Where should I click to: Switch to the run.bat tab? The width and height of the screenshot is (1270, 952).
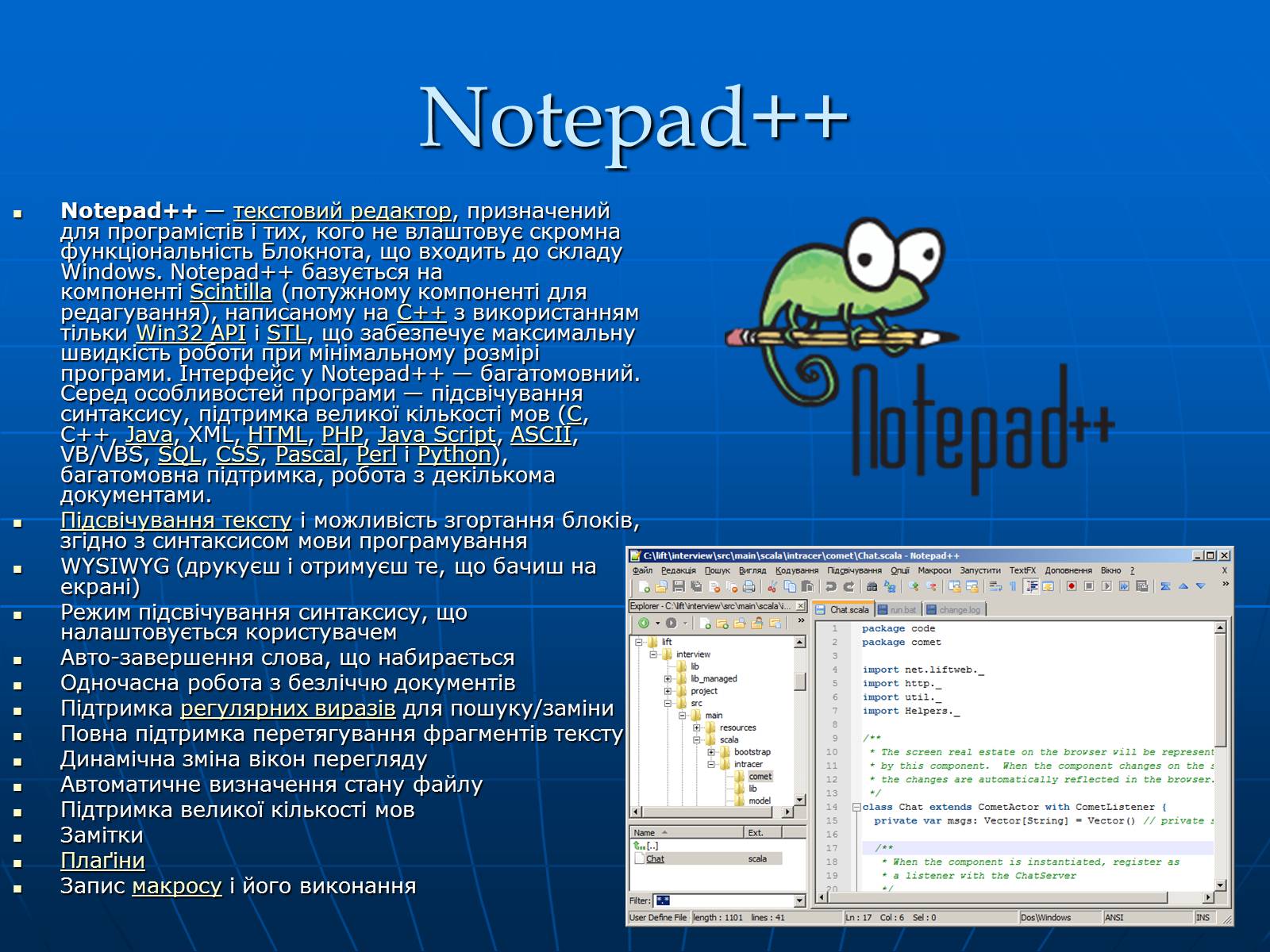898,609
